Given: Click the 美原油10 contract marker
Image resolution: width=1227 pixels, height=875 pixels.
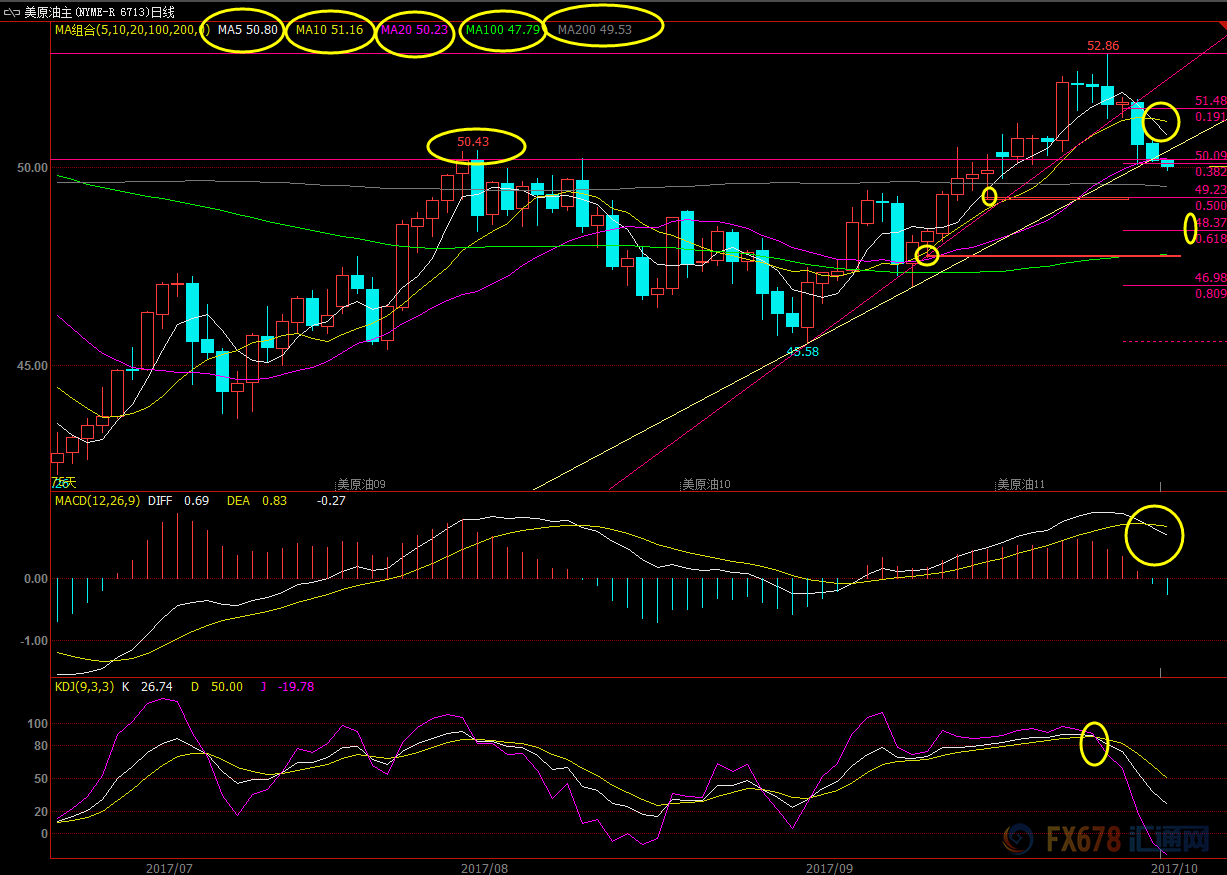Looking at the screenshot, I should (x=705, y=484).
